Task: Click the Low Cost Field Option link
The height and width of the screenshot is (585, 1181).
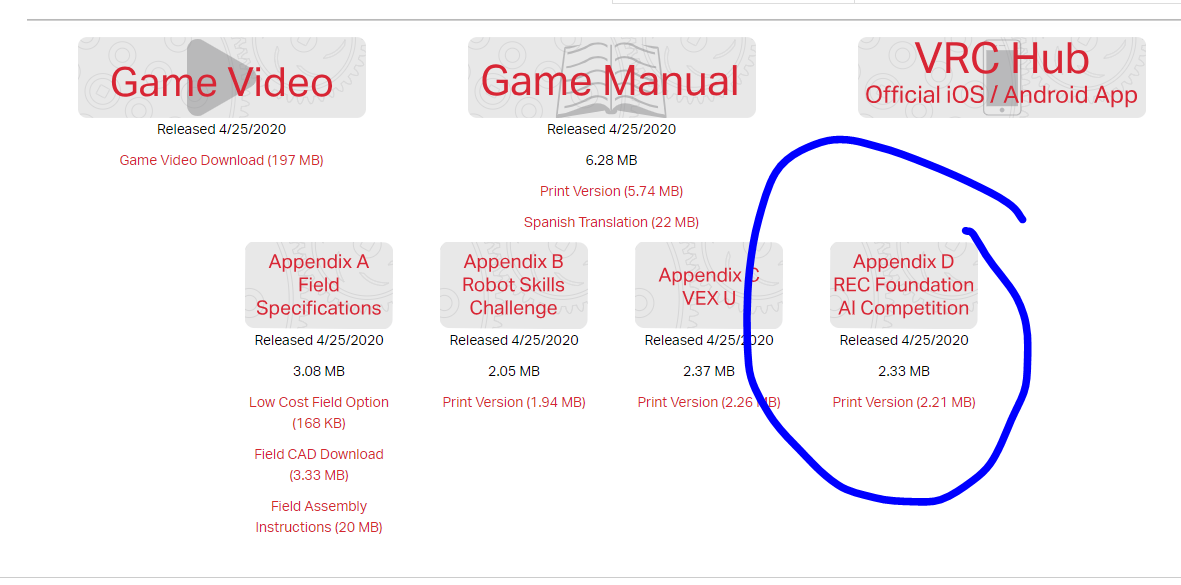Action: click(x=319, y=402)
